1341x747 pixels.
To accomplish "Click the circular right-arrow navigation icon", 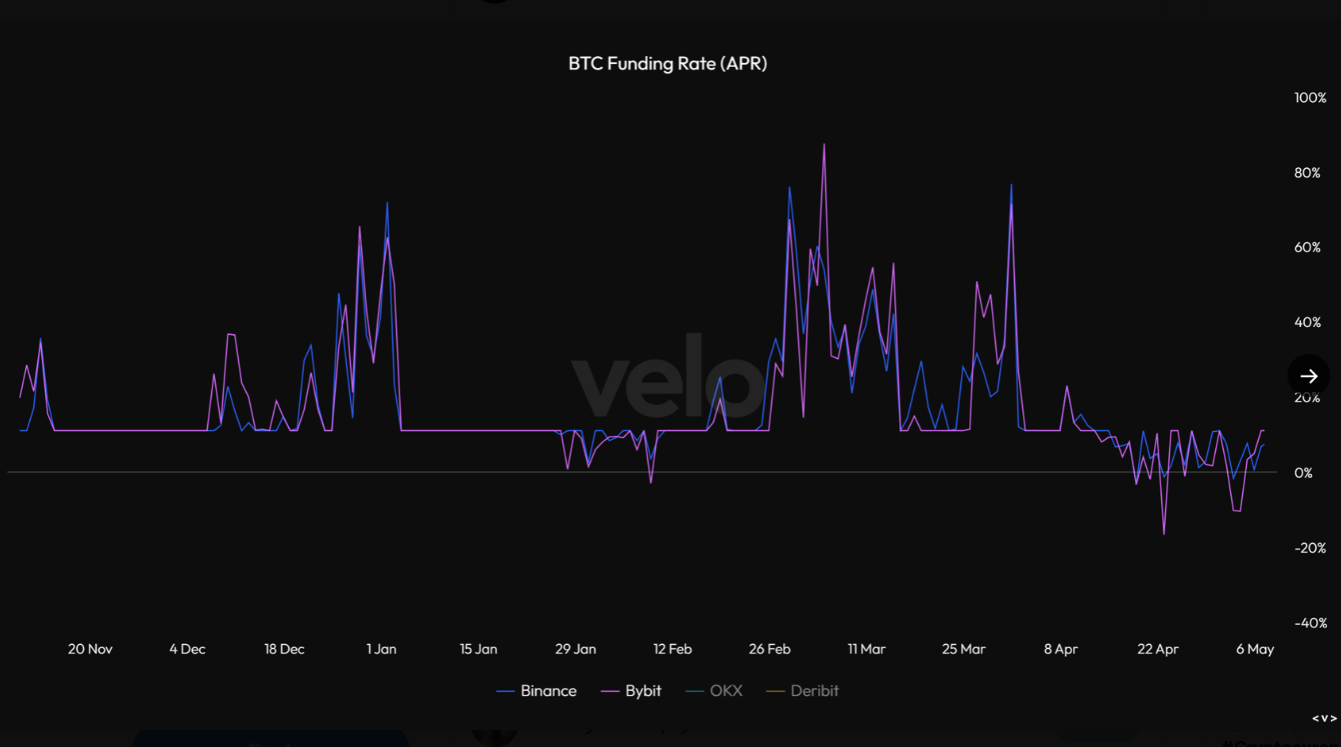I will (x=1308, y=376).
